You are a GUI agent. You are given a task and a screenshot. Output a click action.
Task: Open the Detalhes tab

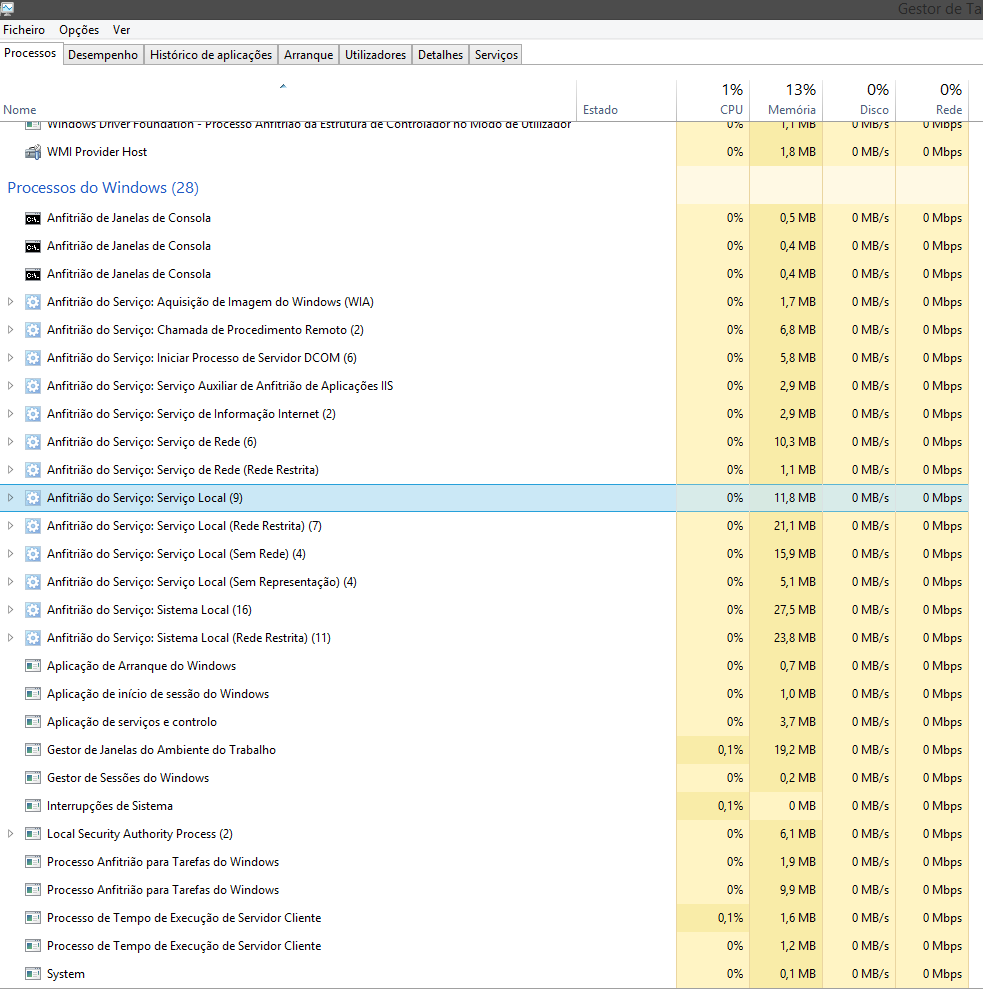point(440,55)
